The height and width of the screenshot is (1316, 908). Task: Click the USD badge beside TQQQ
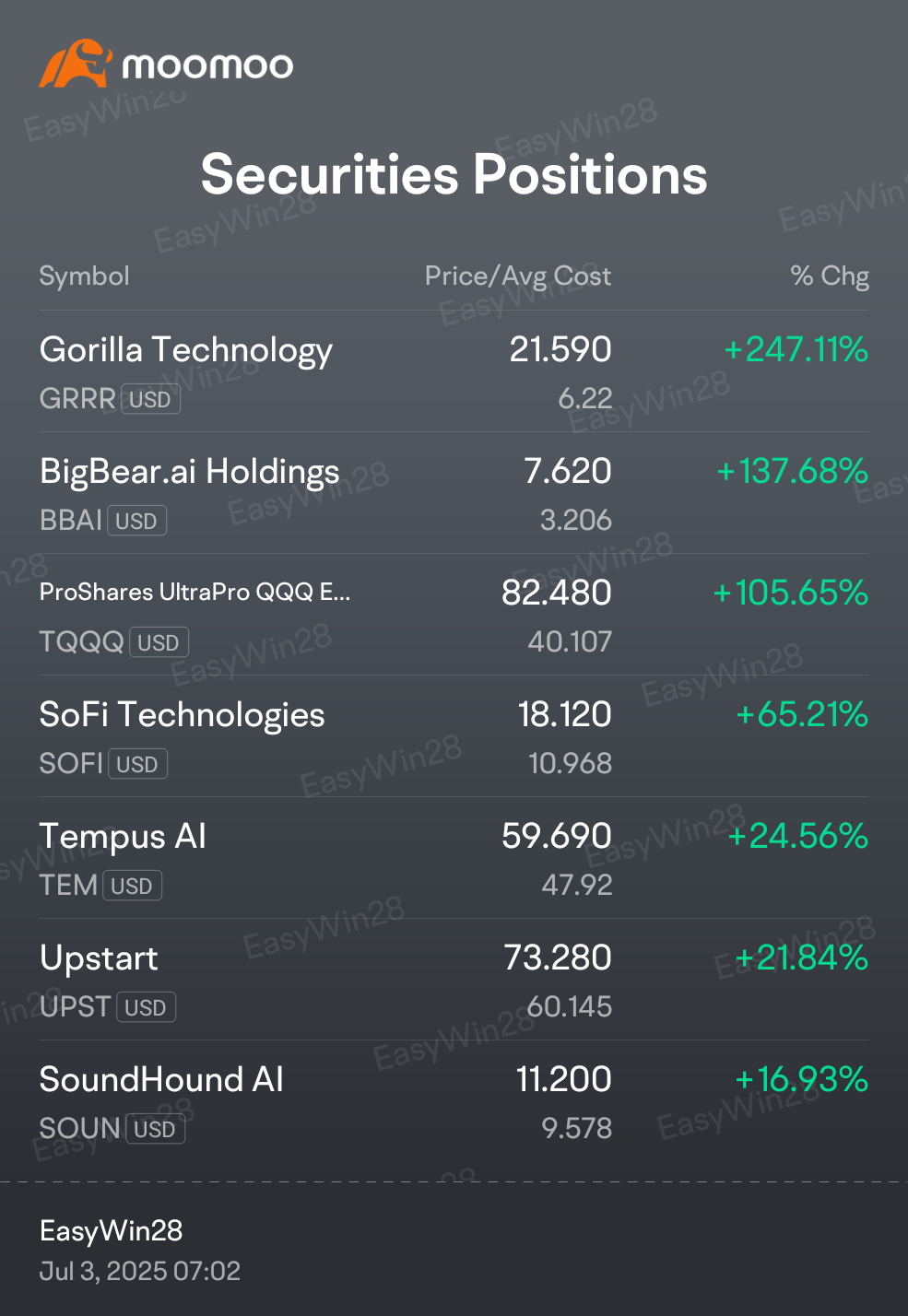(159, 642)
